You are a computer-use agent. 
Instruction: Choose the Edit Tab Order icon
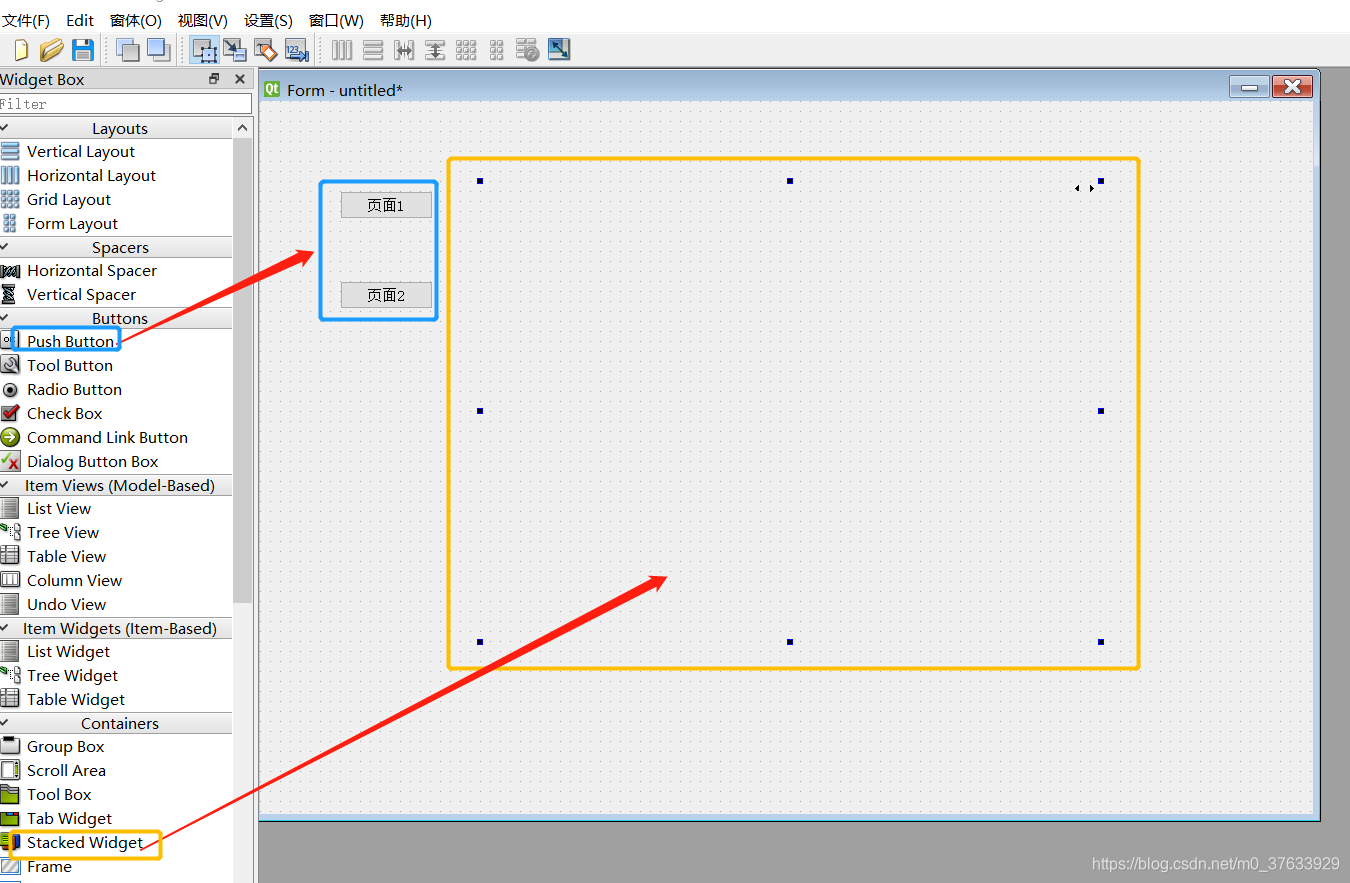coord(297,50)
